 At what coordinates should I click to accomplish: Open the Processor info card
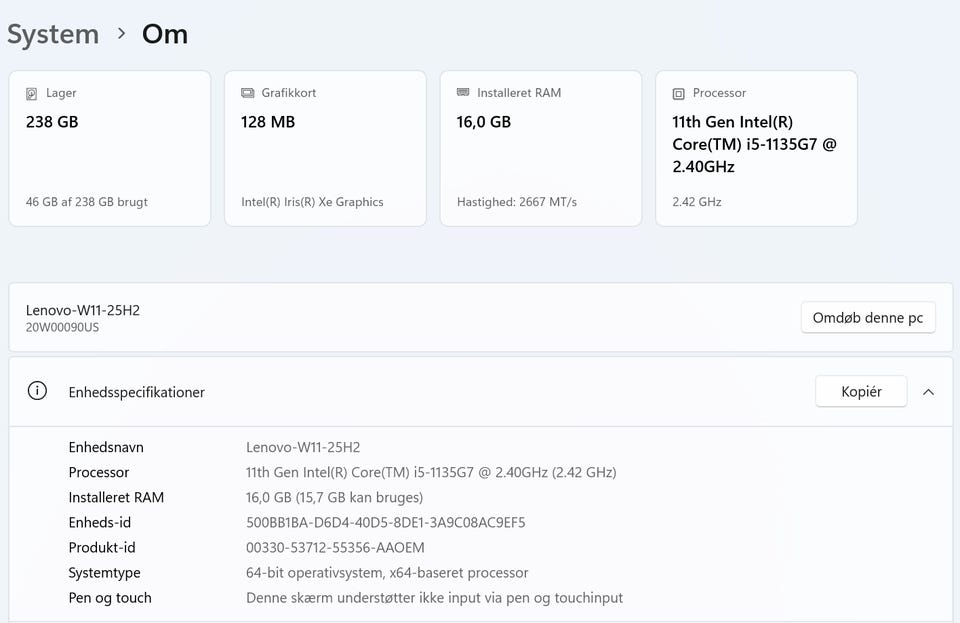click(x=757, y=148)
